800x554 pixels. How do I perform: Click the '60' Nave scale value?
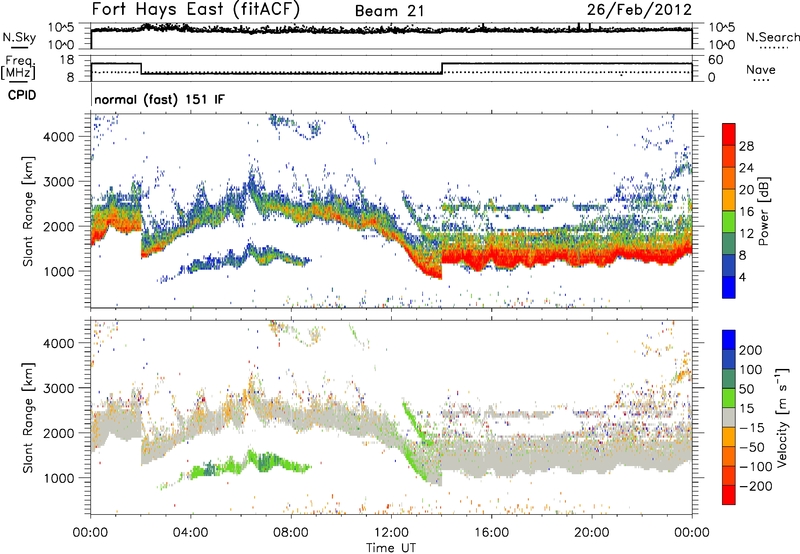click(x=716, y=60)
